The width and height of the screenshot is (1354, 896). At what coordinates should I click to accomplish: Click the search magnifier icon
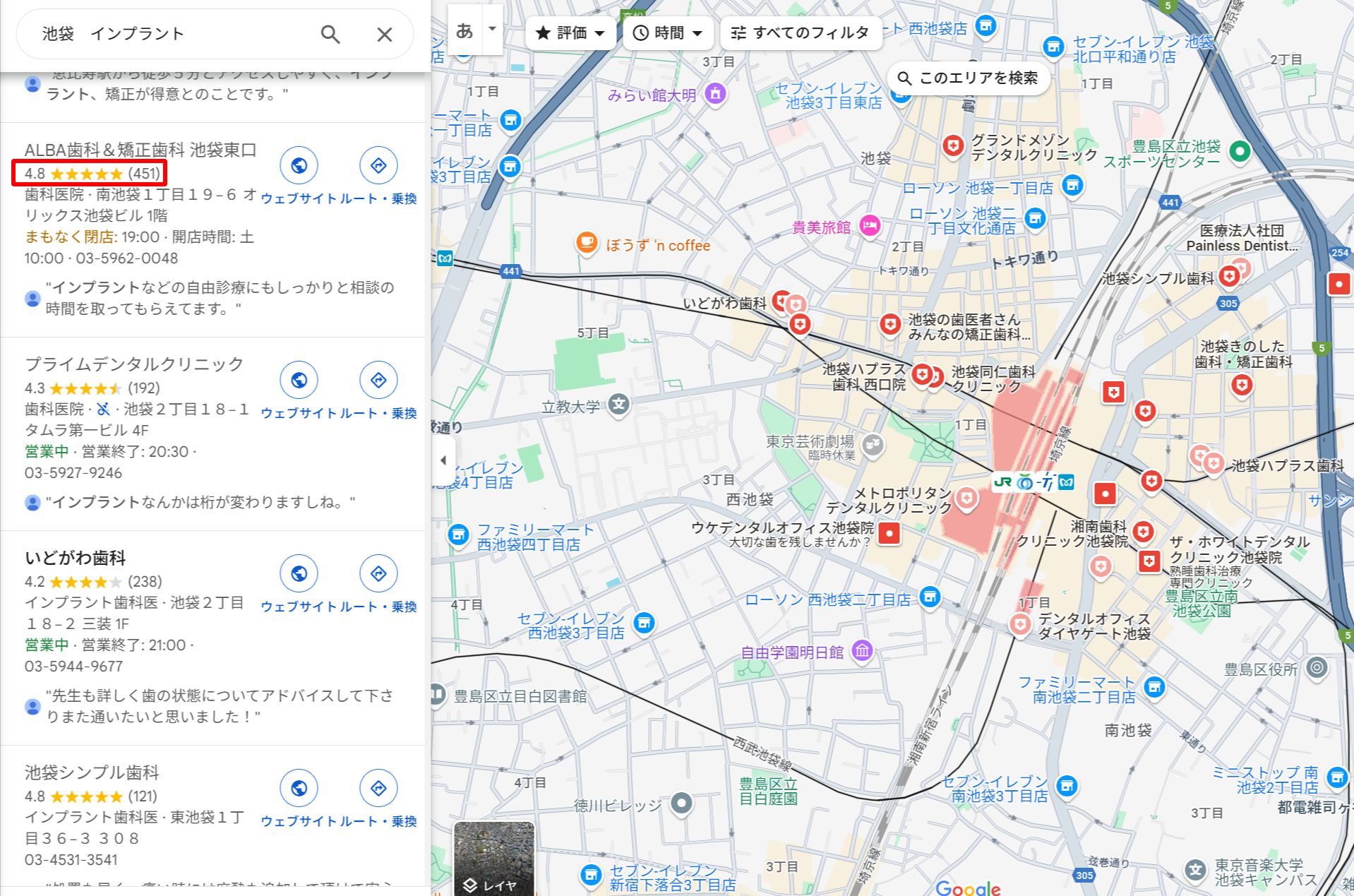330,34
